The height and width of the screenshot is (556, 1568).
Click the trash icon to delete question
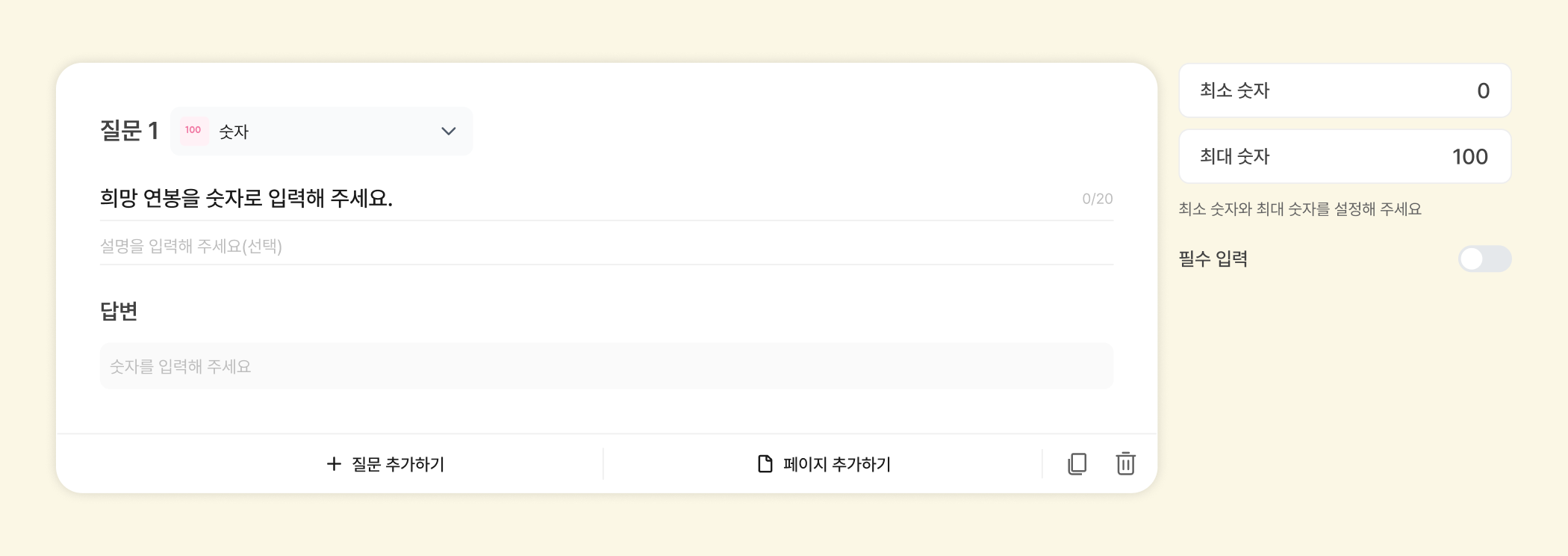1125,464
